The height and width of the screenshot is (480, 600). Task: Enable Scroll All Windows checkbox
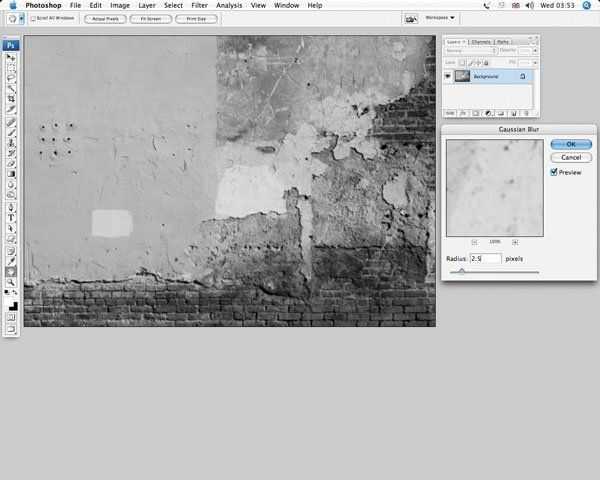tap(32, 18)
